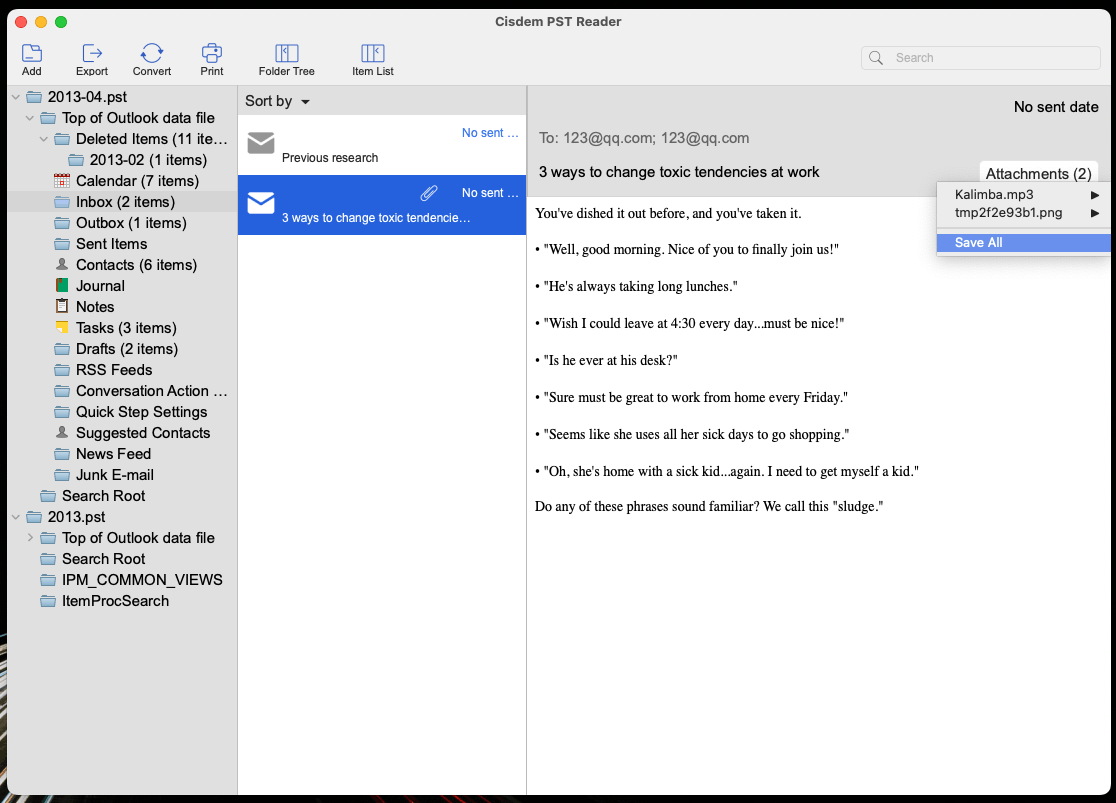Collapse the Deleted Items folder chevron
Viewport: 1116px width, 803px height.
44,139
